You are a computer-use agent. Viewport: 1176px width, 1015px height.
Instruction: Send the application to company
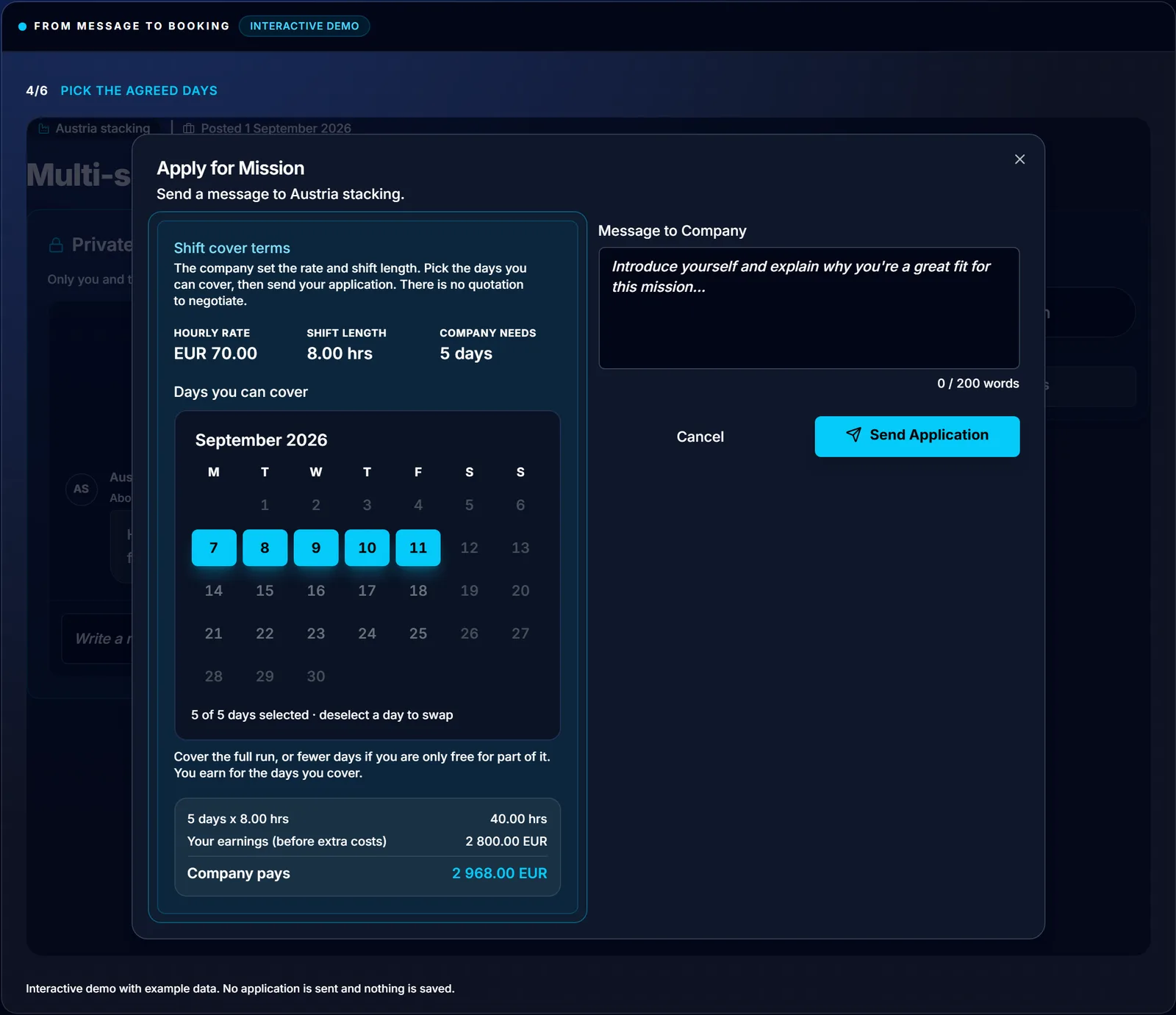point(917,437)
